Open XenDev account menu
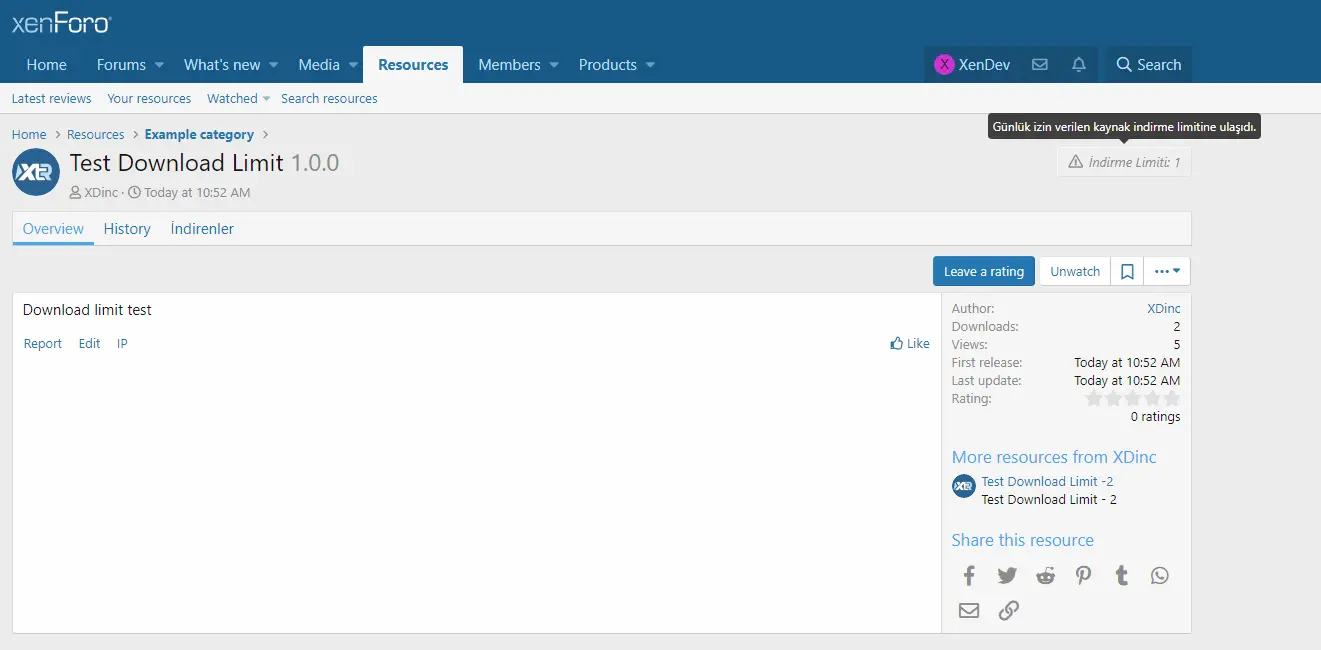 972,65
